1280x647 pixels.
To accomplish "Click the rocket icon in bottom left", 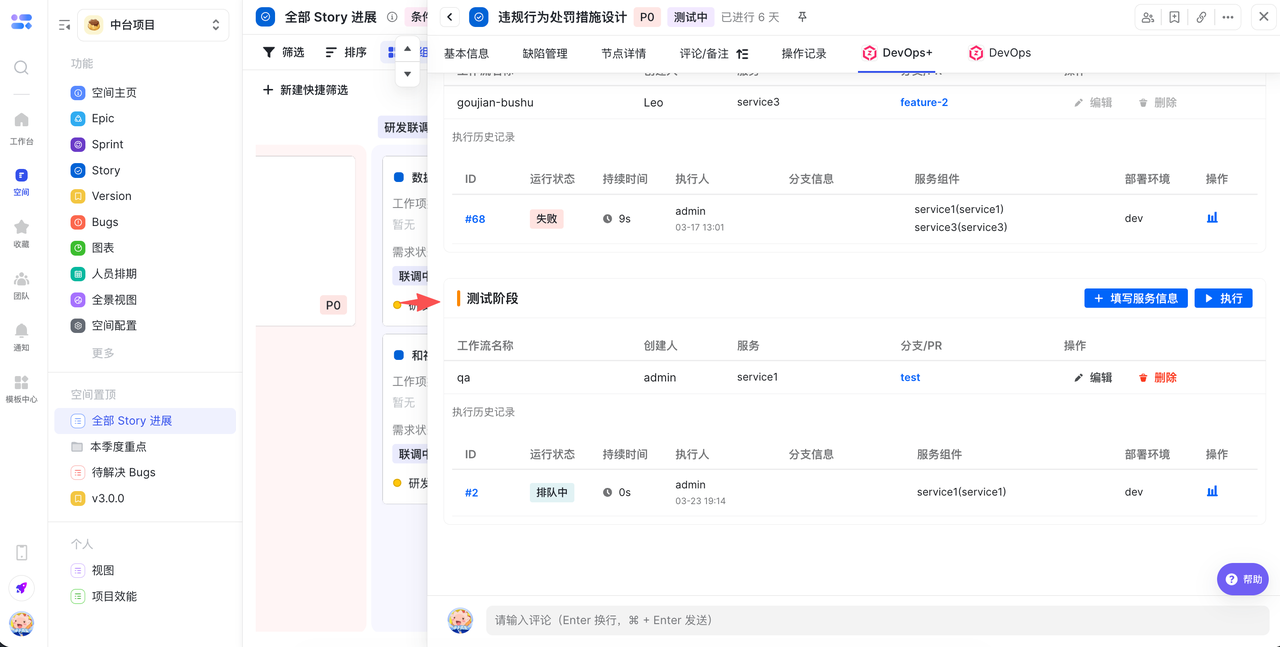I will (21, 588).
